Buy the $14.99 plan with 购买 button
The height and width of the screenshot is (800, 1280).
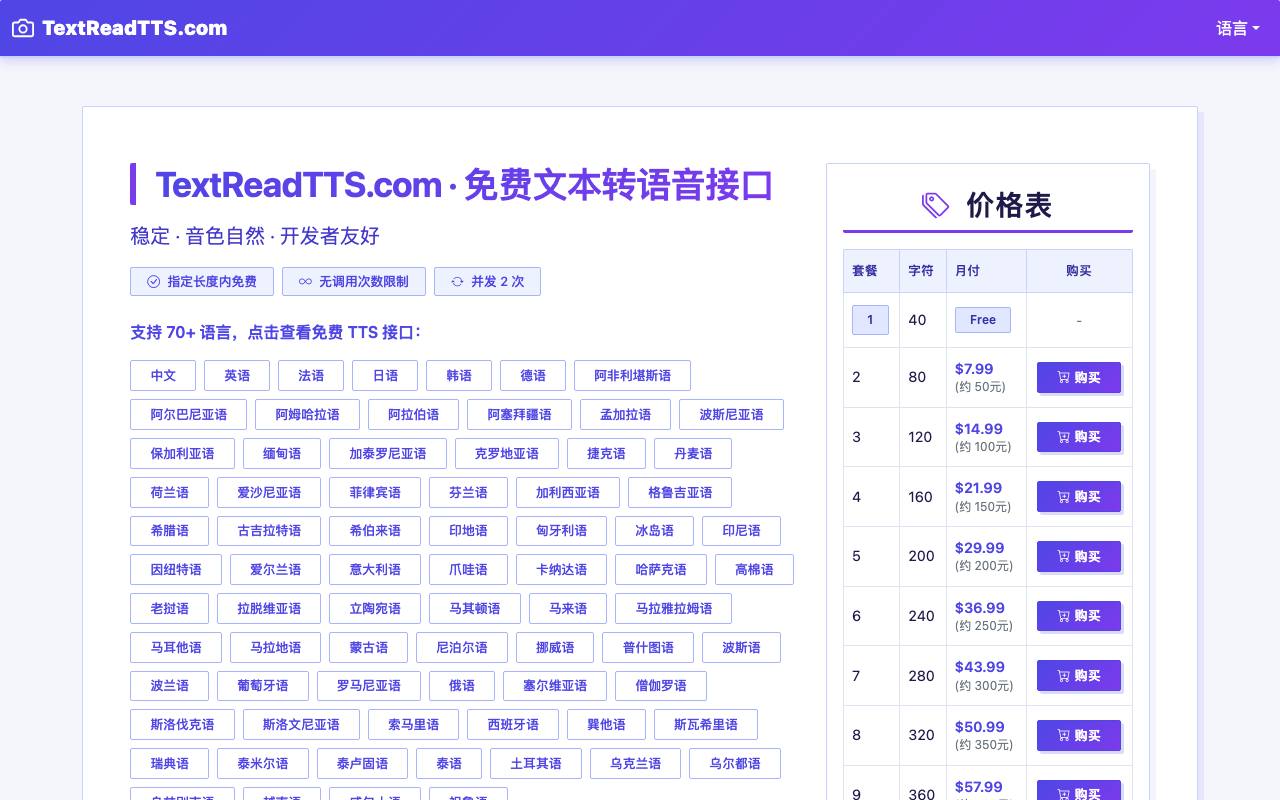click(1079, 437)
